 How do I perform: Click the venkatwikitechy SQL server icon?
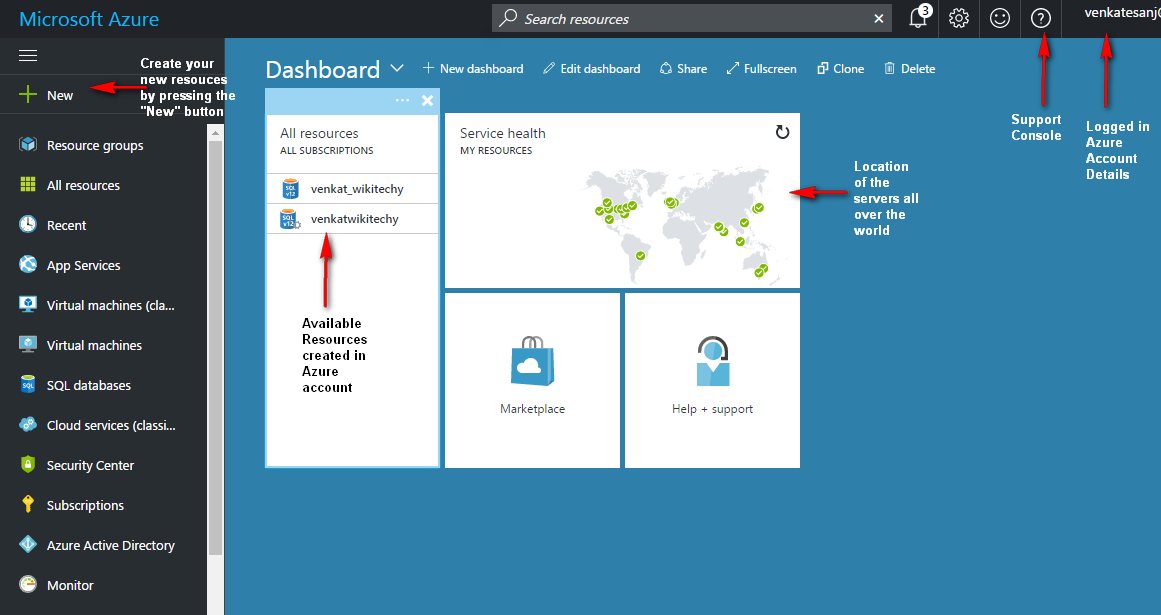[x=290, y=219]
